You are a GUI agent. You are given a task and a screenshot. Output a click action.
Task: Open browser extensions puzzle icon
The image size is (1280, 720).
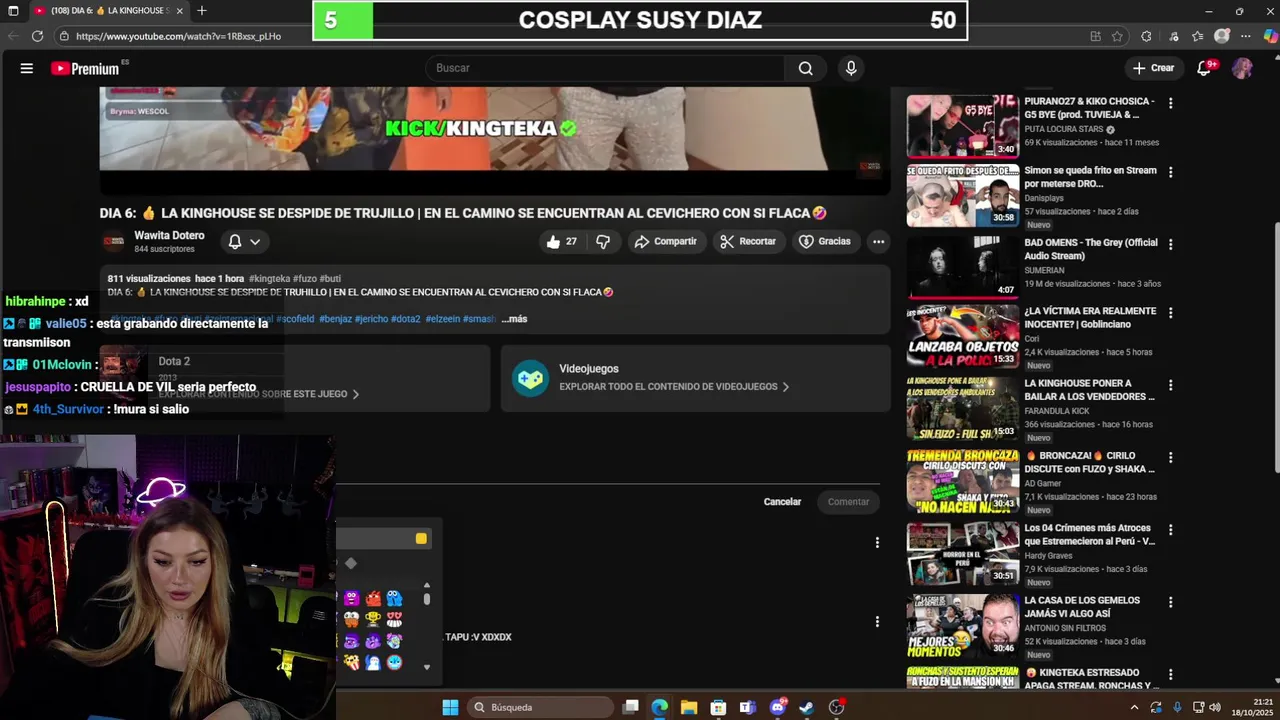tap(1145, 36)
